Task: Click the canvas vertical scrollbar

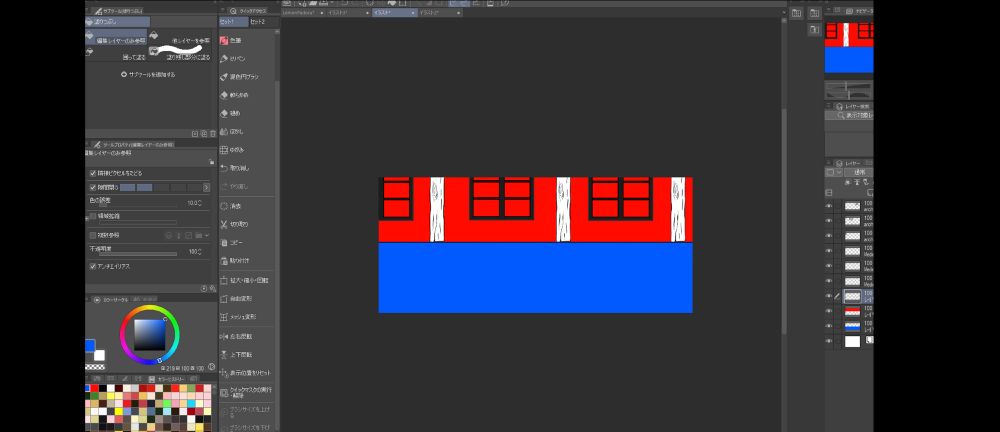Action: 784,220
